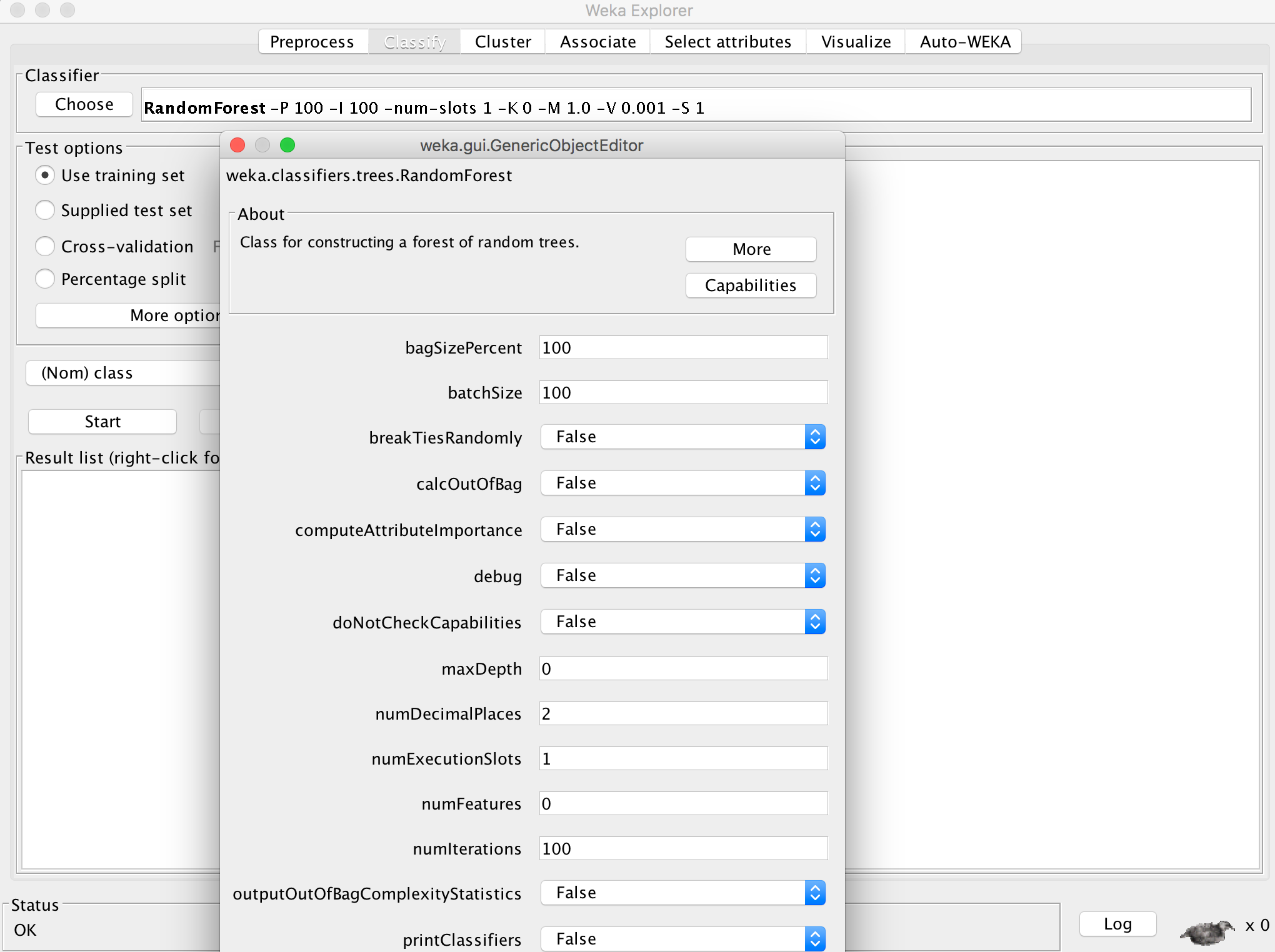Click green zoom button of GenericObjectEditor
Screen dimensions: 1275x952
coord(287,146)
